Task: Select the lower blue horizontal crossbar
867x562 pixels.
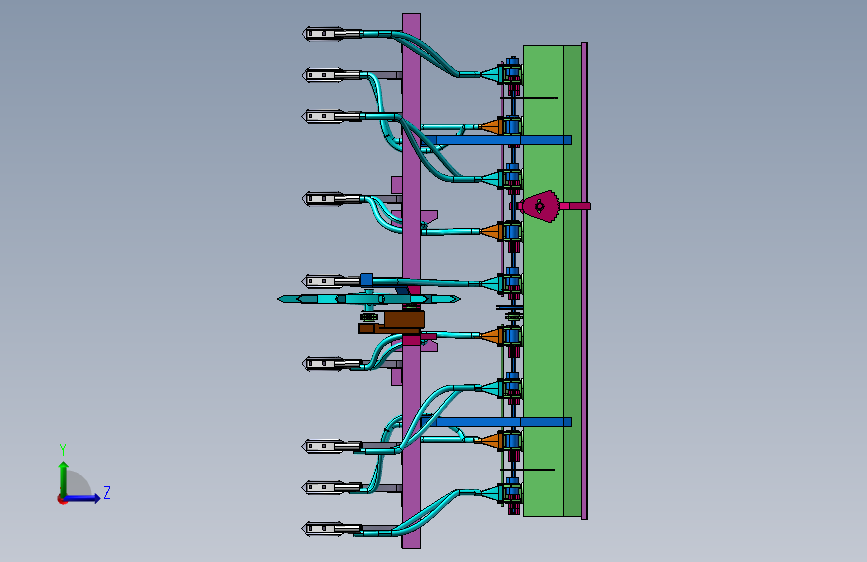Action: [496, 422]
